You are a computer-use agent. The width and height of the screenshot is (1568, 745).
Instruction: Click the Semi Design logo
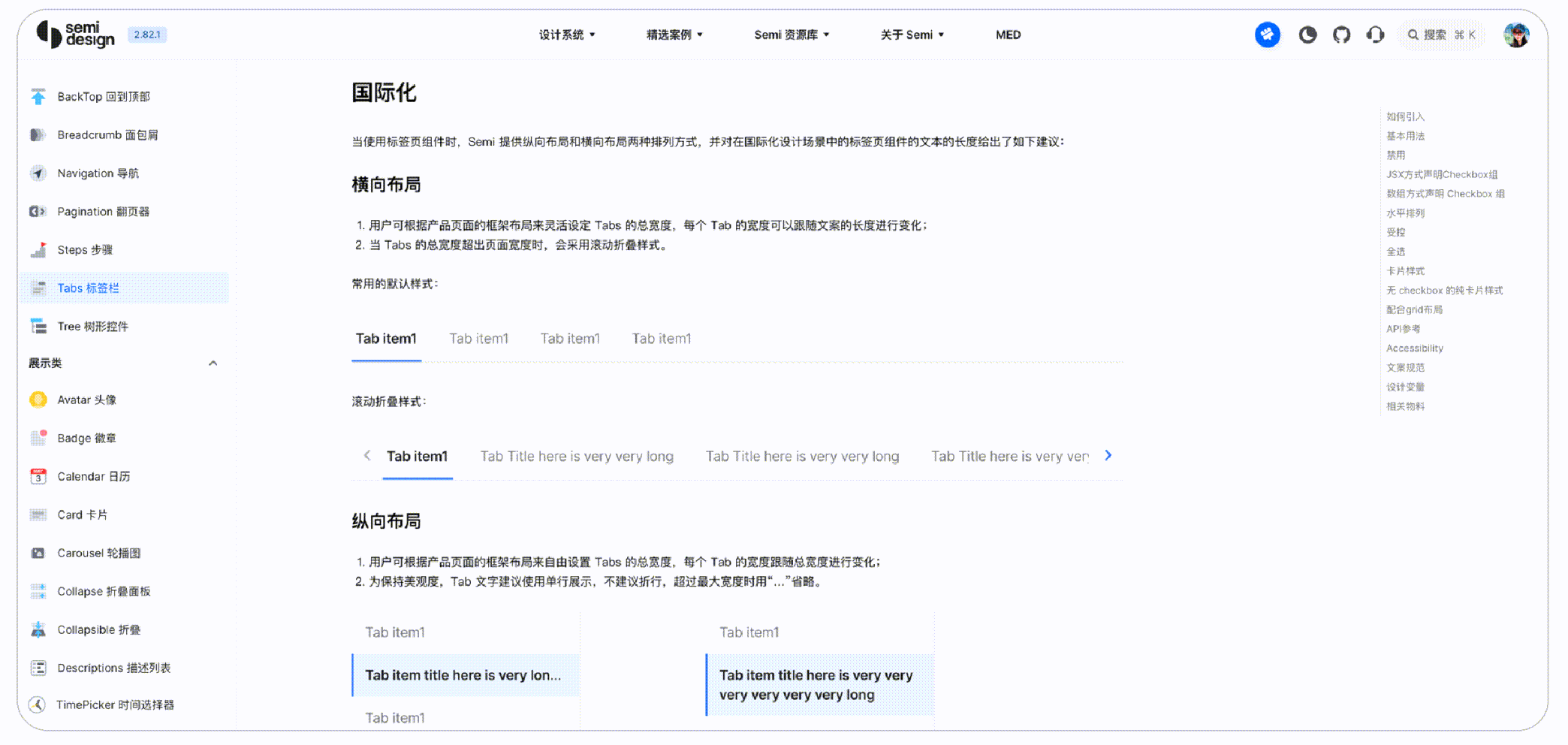pos(76,35)
